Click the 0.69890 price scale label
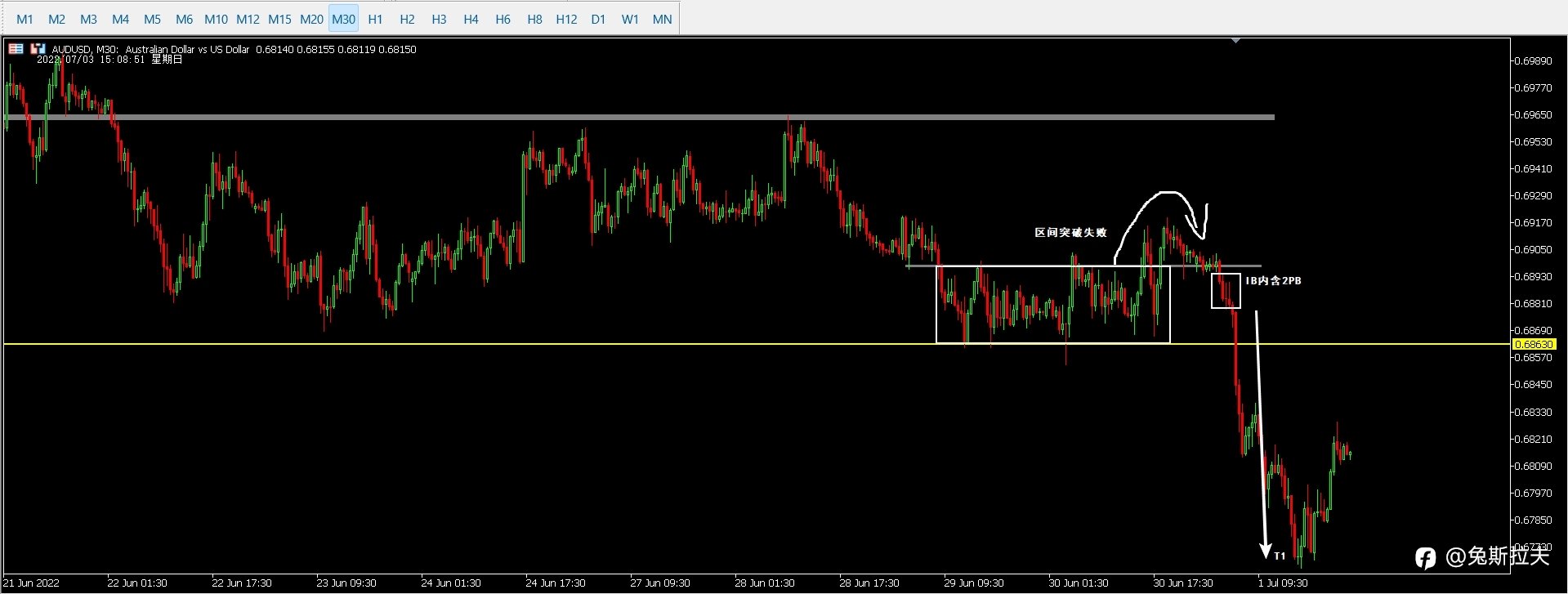 (1532, 60)
